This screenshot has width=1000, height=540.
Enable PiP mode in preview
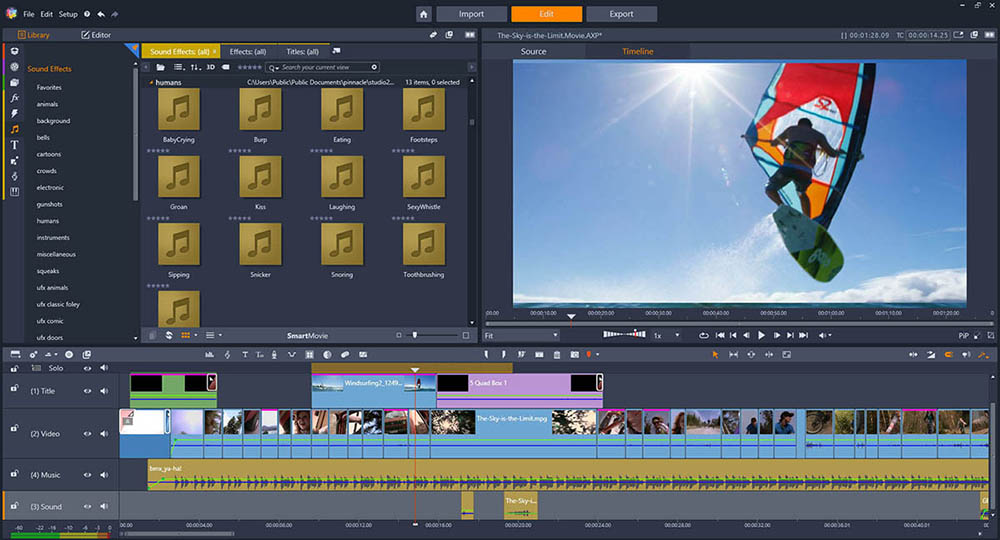pos(964,336)
